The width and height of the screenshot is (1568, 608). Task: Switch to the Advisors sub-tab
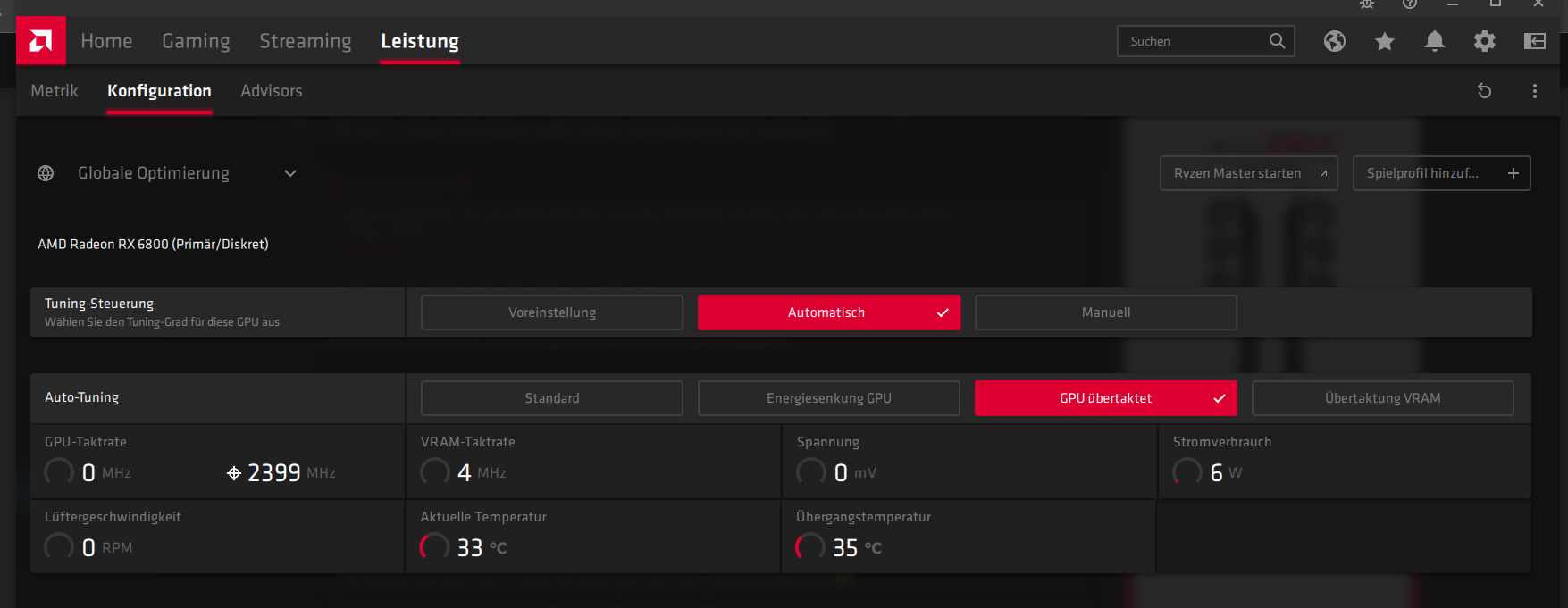(x=272, y=91)
